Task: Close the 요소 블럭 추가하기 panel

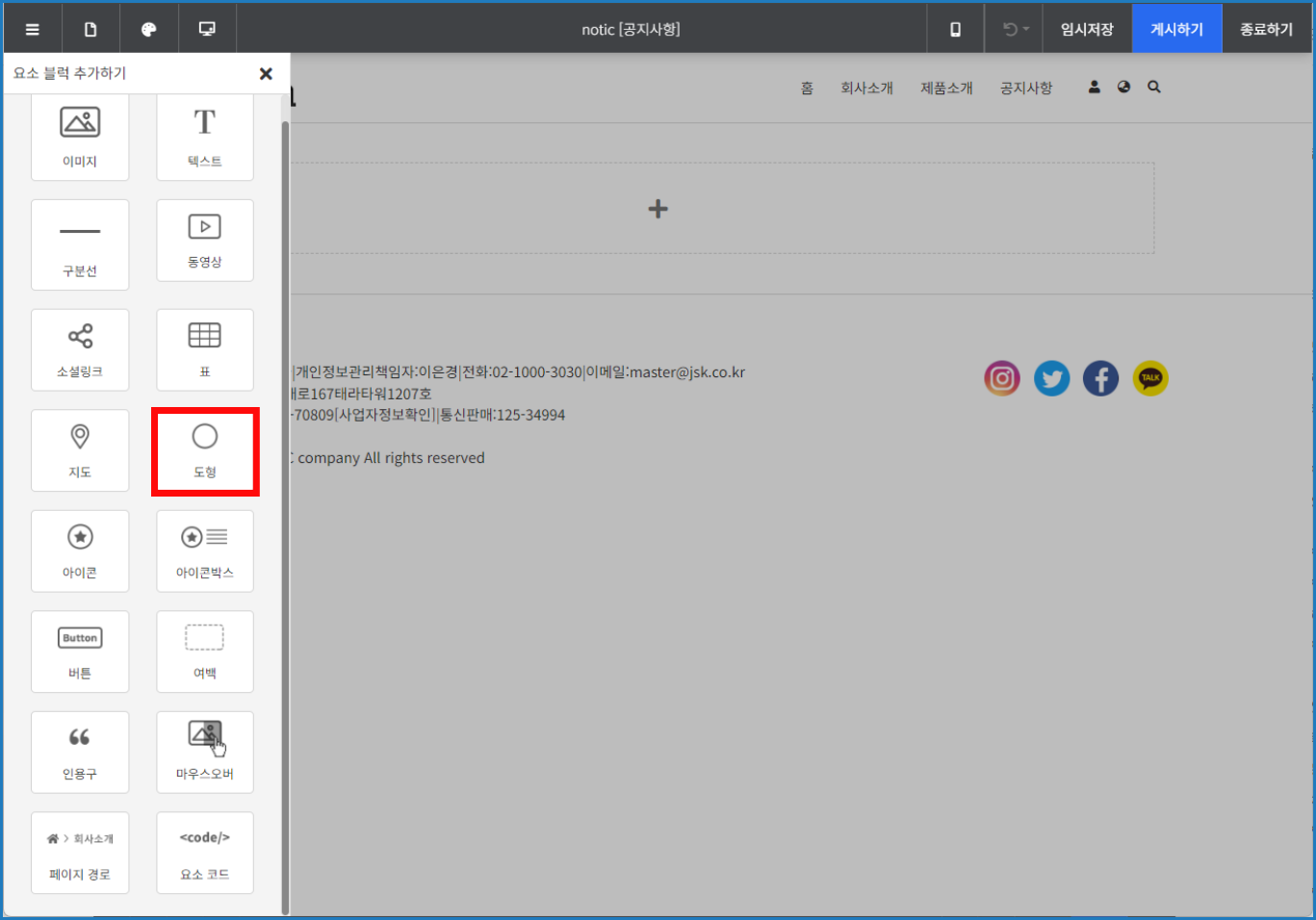Action: tap(266, 74)
